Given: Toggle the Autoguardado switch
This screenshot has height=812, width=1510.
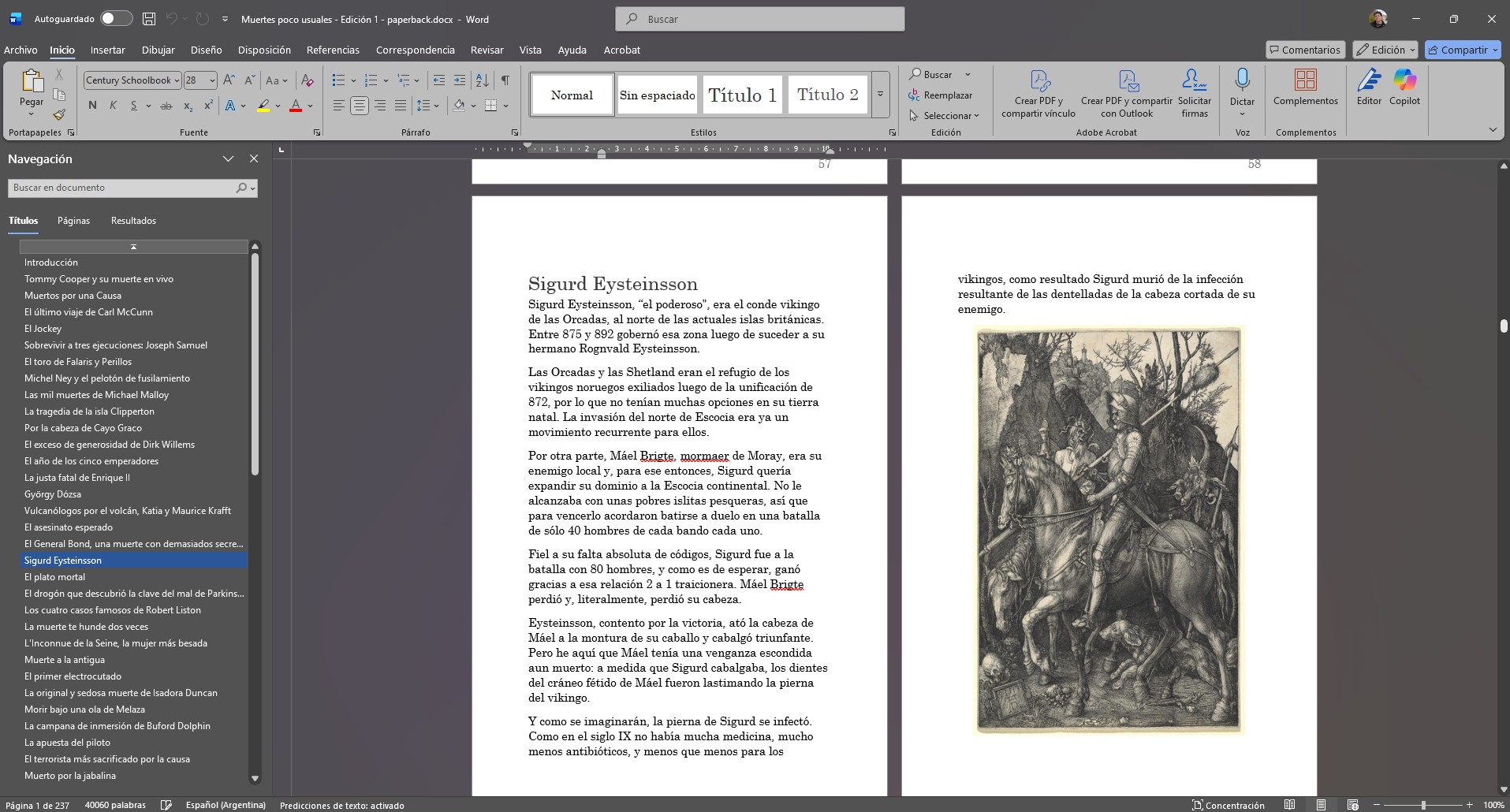Looking at the screenshot, I should coord(116,19).
